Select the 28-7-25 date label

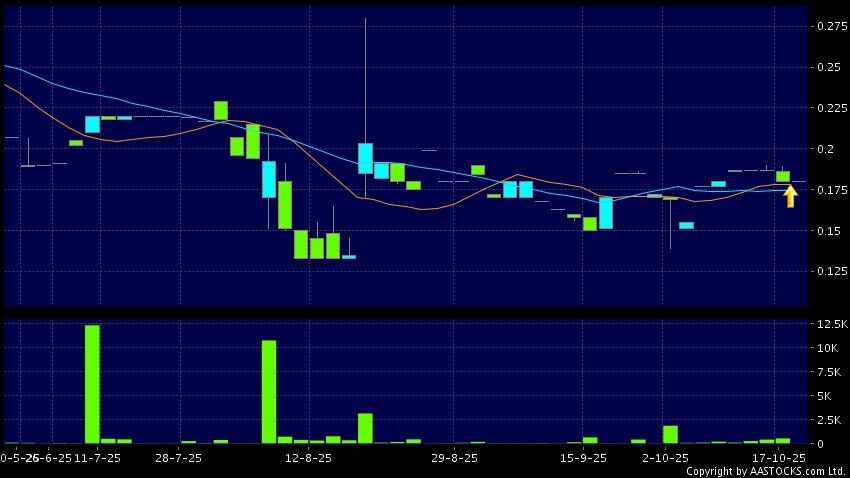(181, 458)
